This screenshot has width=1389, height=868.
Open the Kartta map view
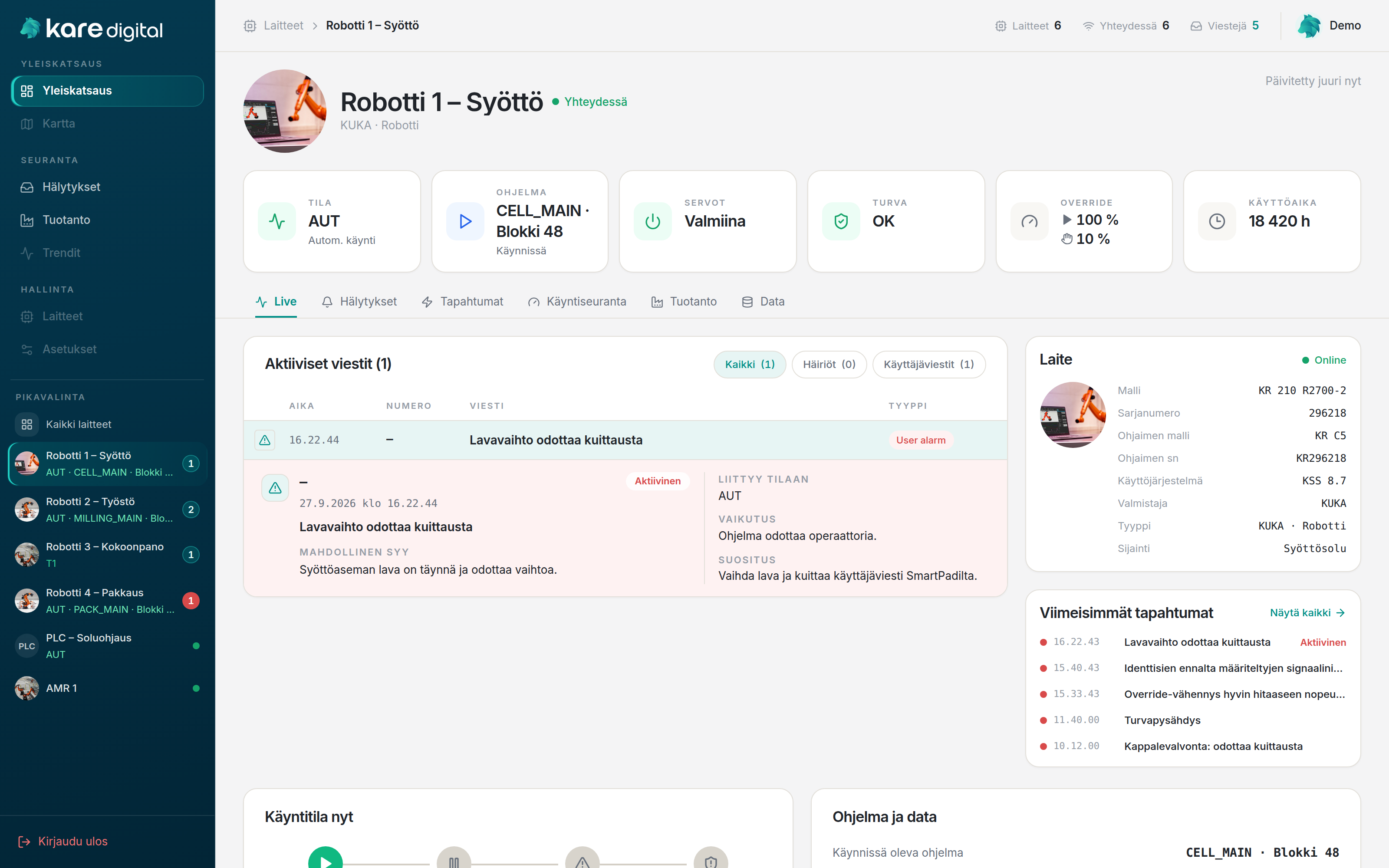pos(107,124)
